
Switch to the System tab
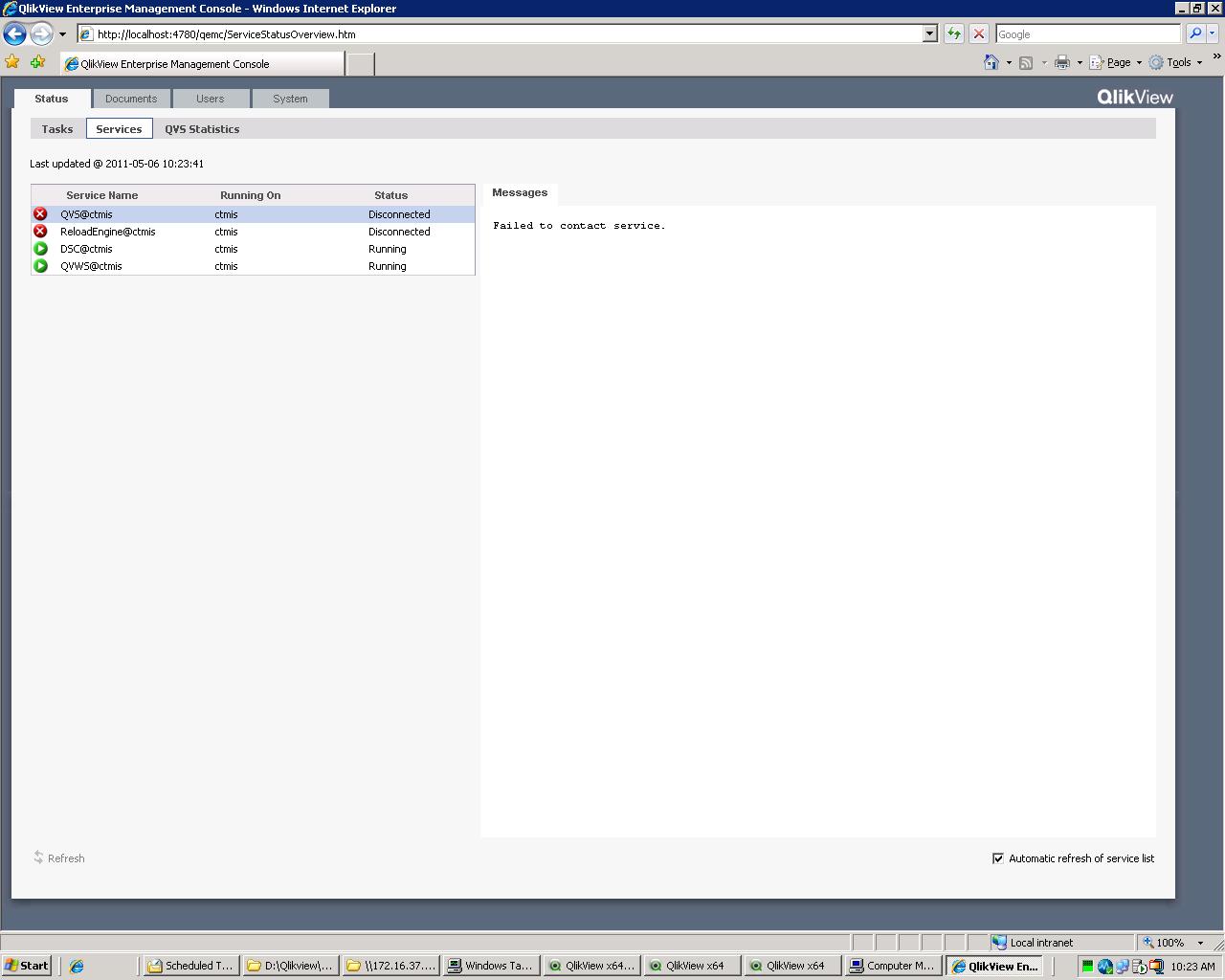point(290,99)
